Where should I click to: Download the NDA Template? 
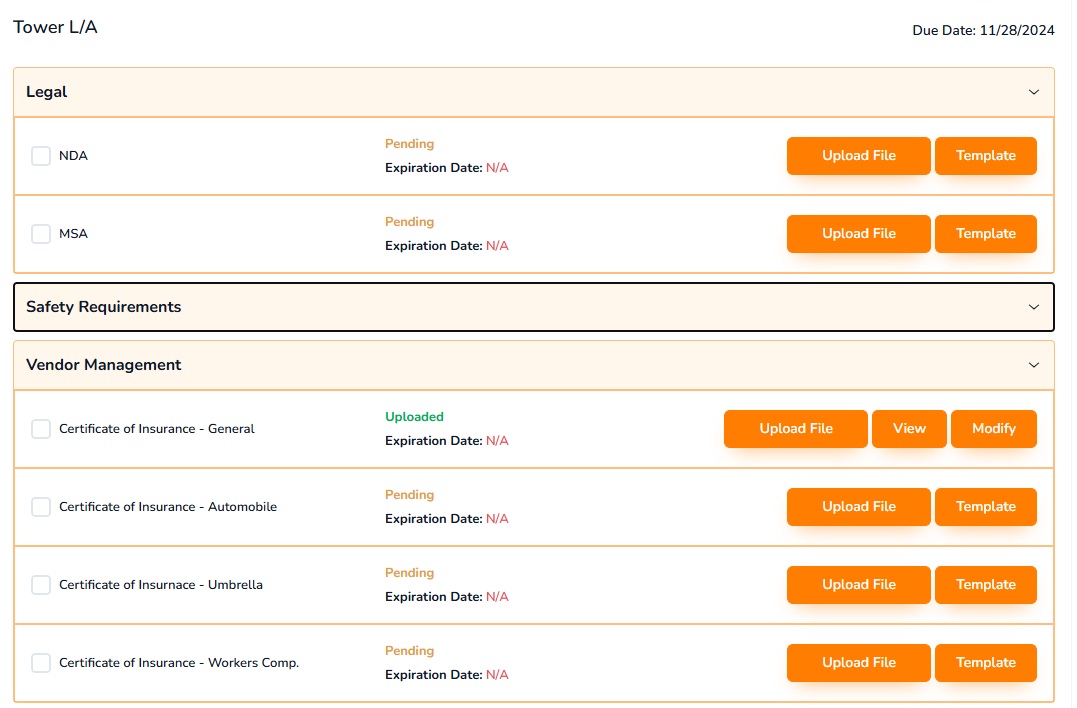(x=985, y=155)
